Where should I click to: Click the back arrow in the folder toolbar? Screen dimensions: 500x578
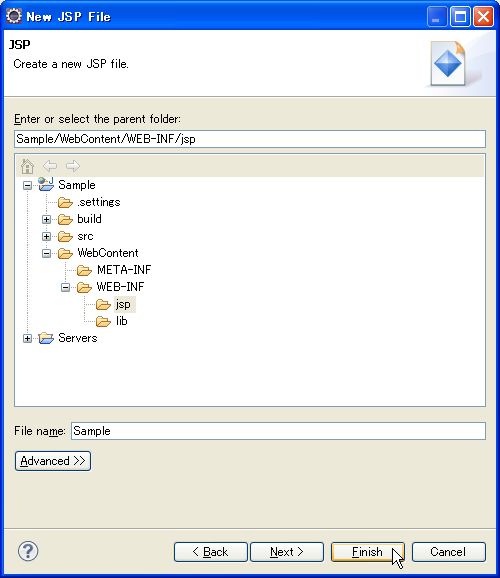(x=50, y=166)
